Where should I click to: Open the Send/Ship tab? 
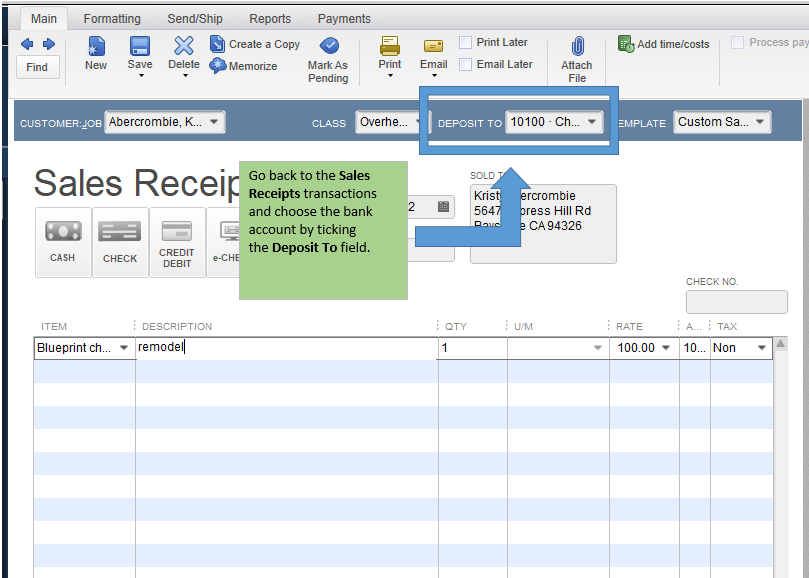195,19
